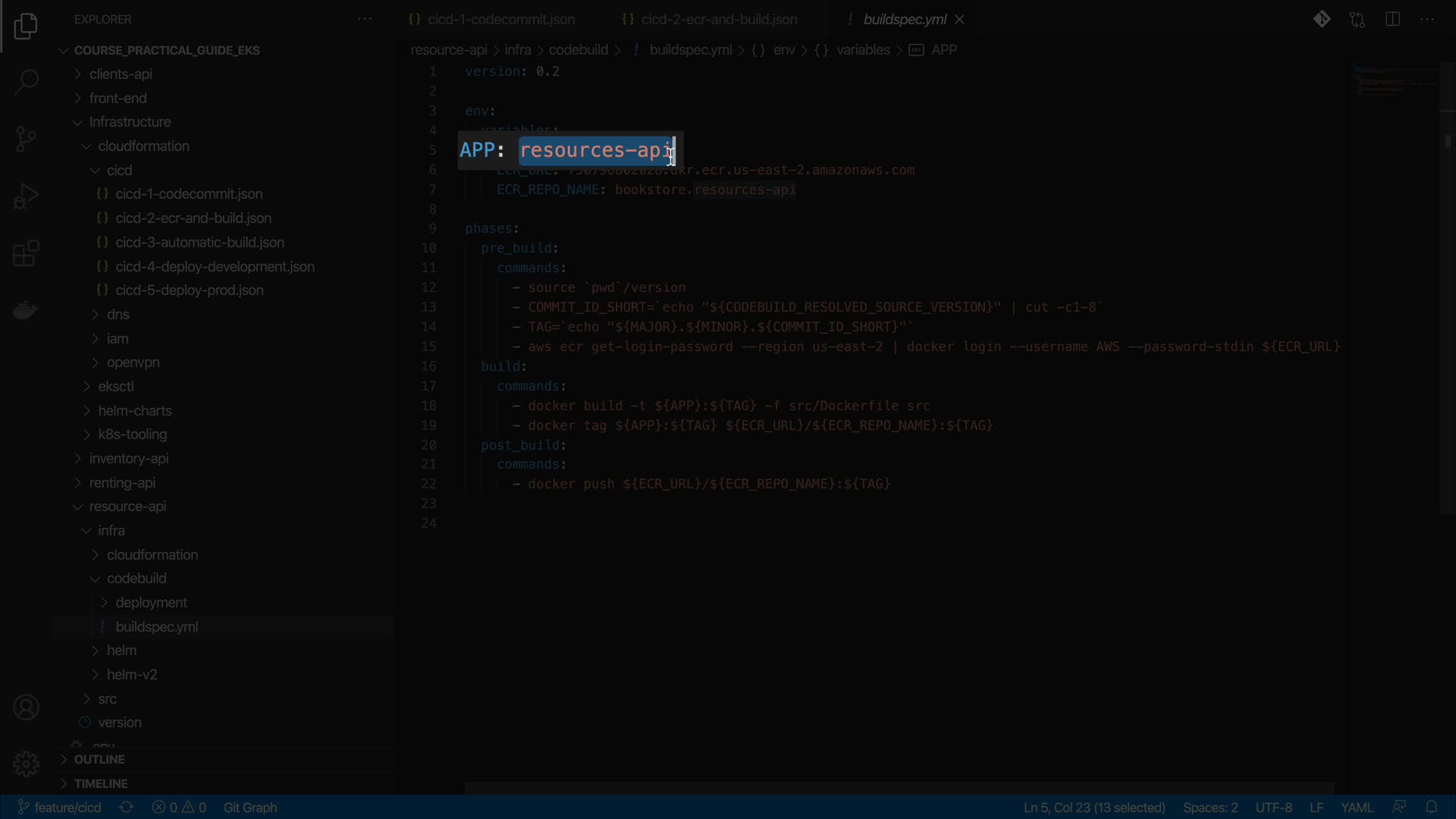
Task: Open the Explorer view in activity bar
Action: pos(26,27)
